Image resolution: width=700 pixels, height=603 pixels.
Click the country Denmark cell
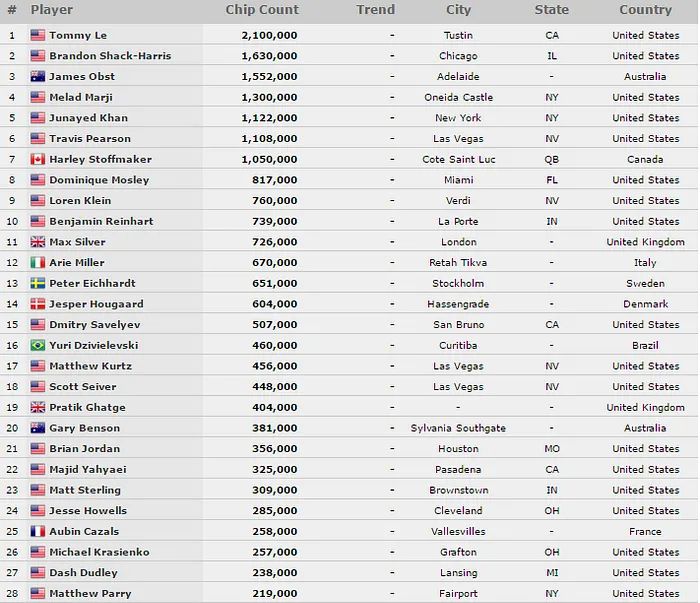pyautogui.click(x=646, y=304)
